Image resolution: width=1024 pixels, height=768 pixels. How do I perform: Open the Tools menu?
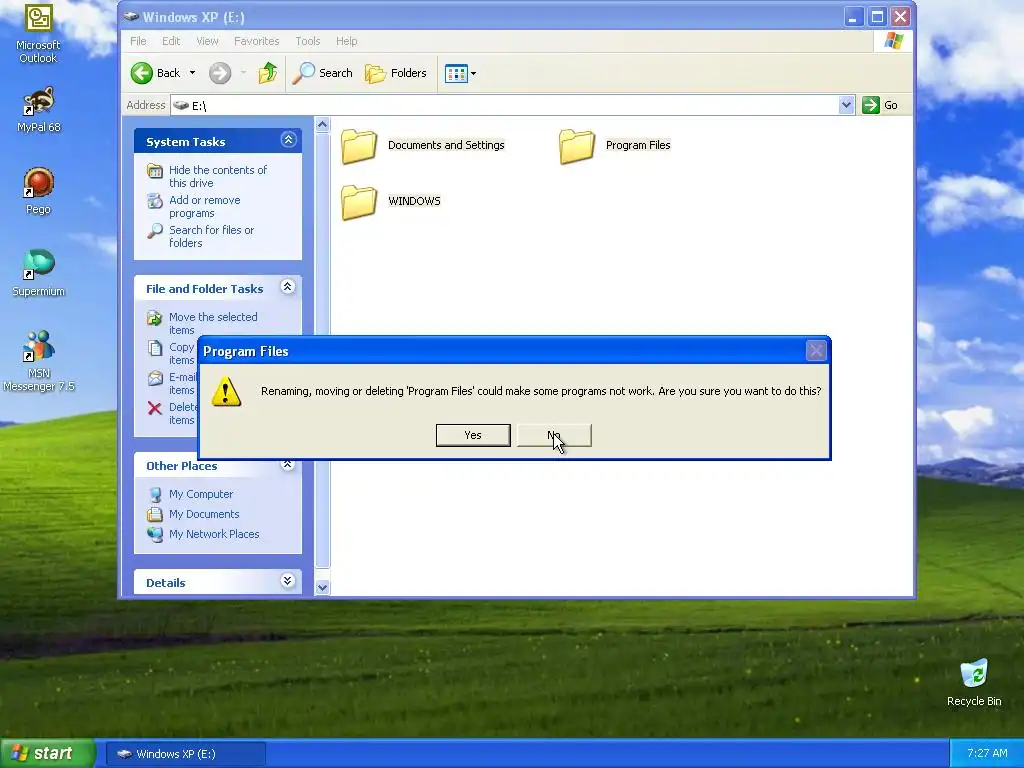308,41
